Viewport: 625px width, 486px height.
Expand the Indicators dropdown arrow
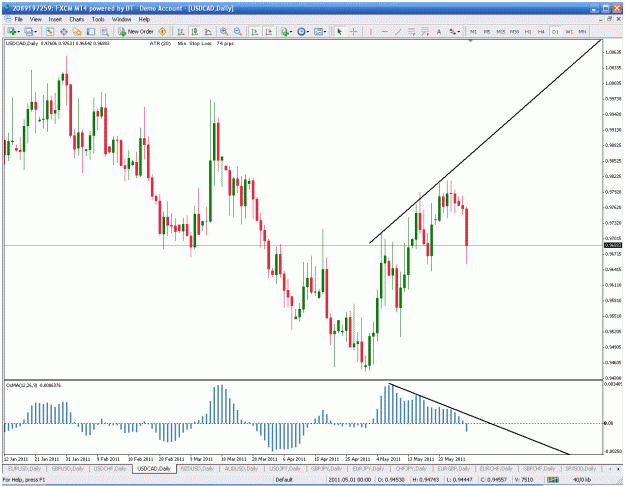(x=291, y=32)
